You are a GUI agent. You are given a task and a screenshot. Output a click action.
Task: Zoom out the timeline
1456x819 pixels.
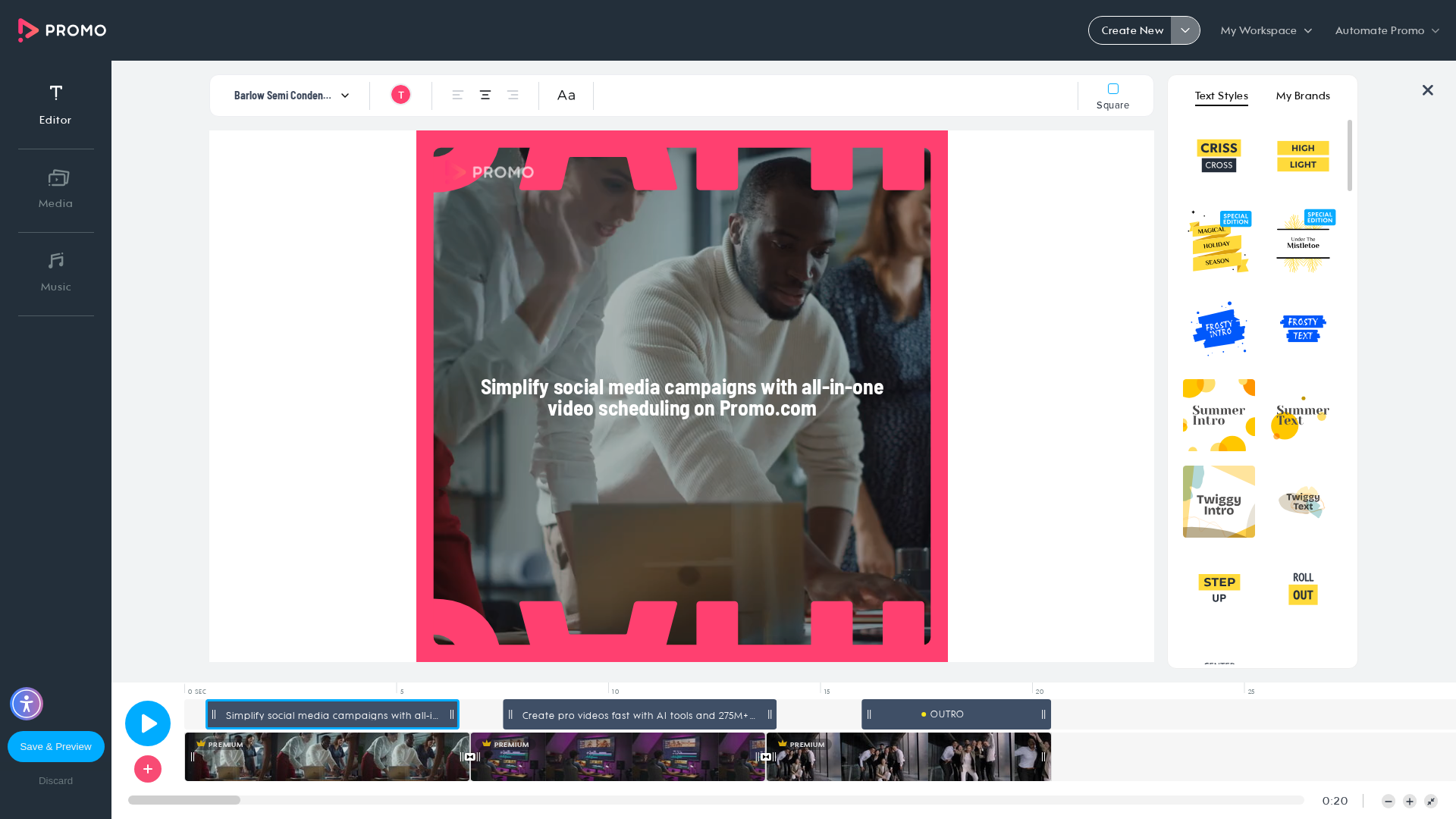[x=1389, y=802]
